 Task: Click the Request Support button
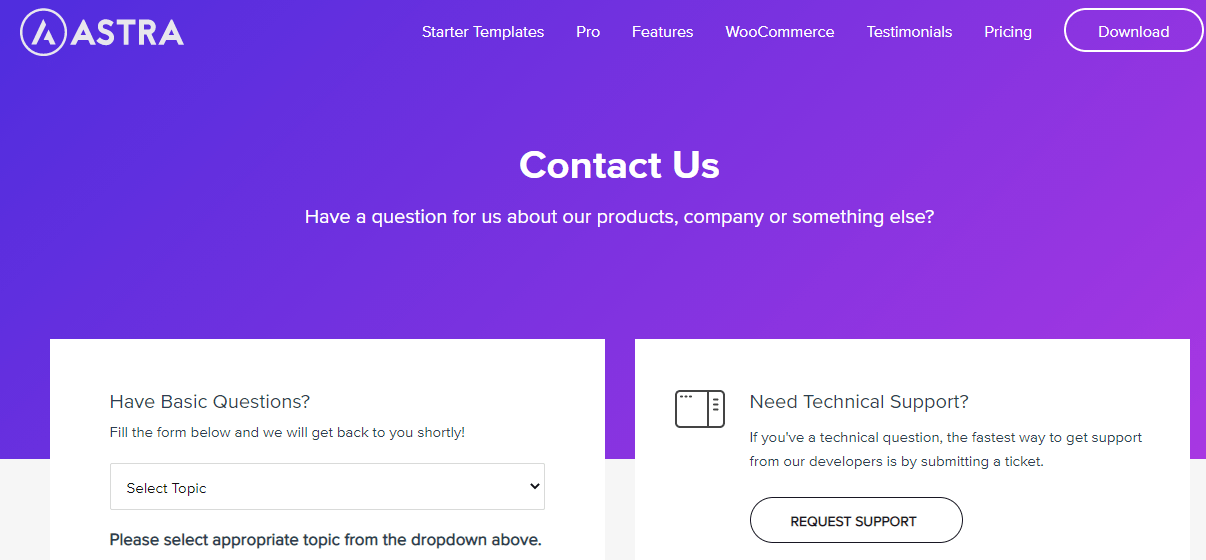(x=855, y=521)
